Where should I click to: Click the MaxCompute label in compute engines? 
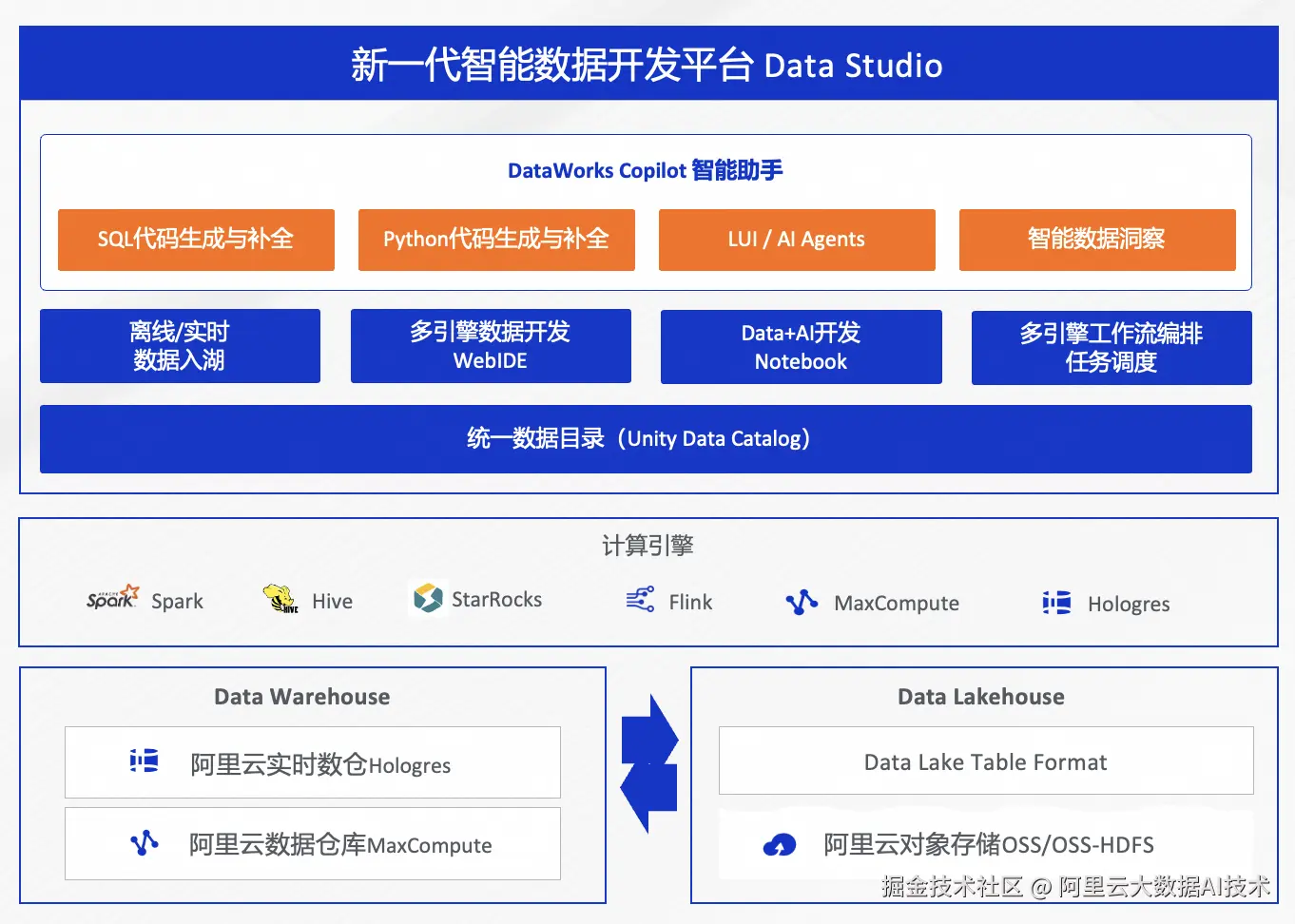(x=897, y=604)
